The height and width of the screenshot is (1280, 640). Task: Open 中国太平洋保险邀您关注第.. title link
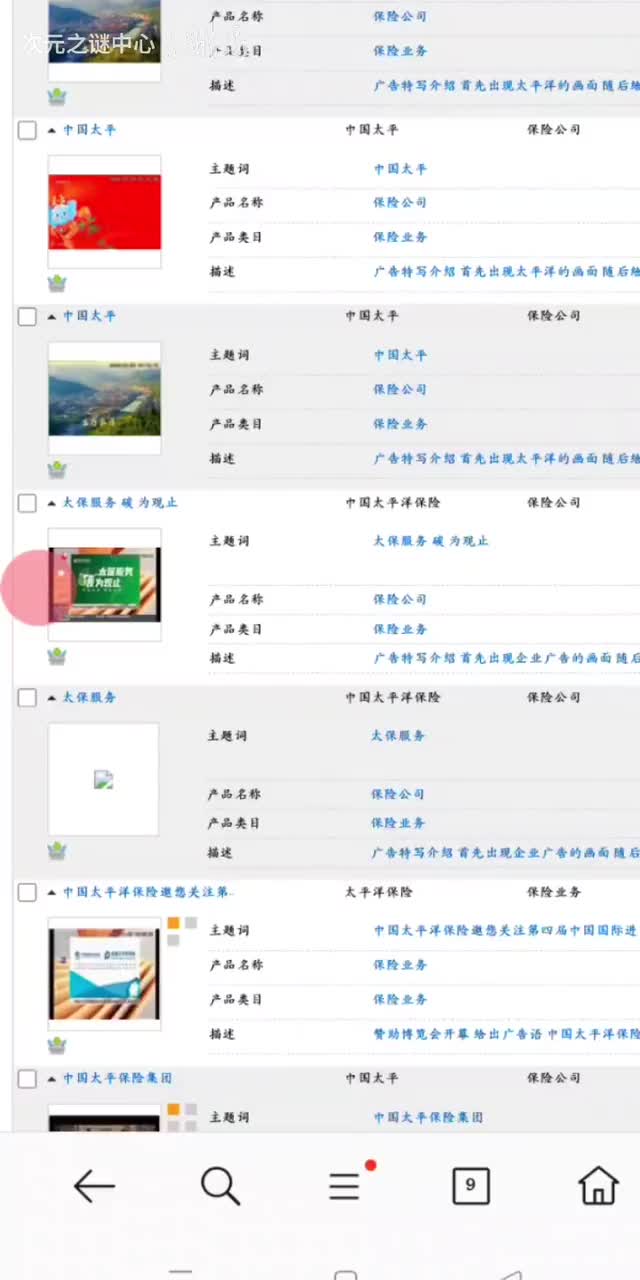coord(148,892)
